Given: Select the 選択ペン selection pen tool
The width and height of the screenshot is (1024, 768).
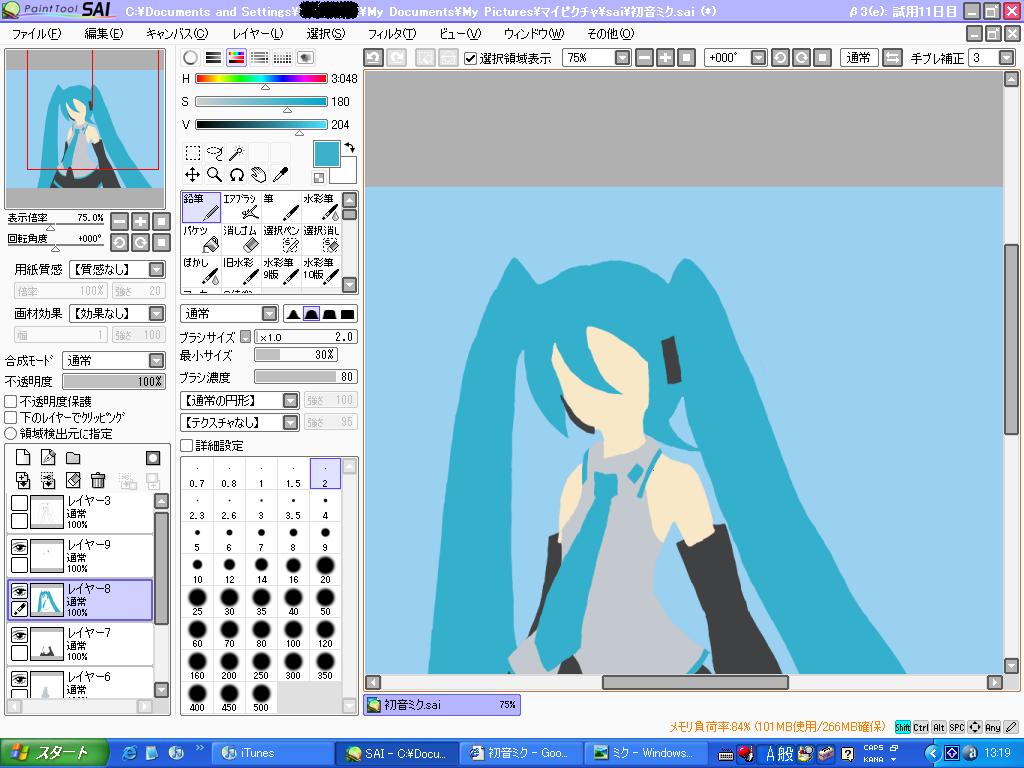Looking at the screenshot, I should pos(281,239).
